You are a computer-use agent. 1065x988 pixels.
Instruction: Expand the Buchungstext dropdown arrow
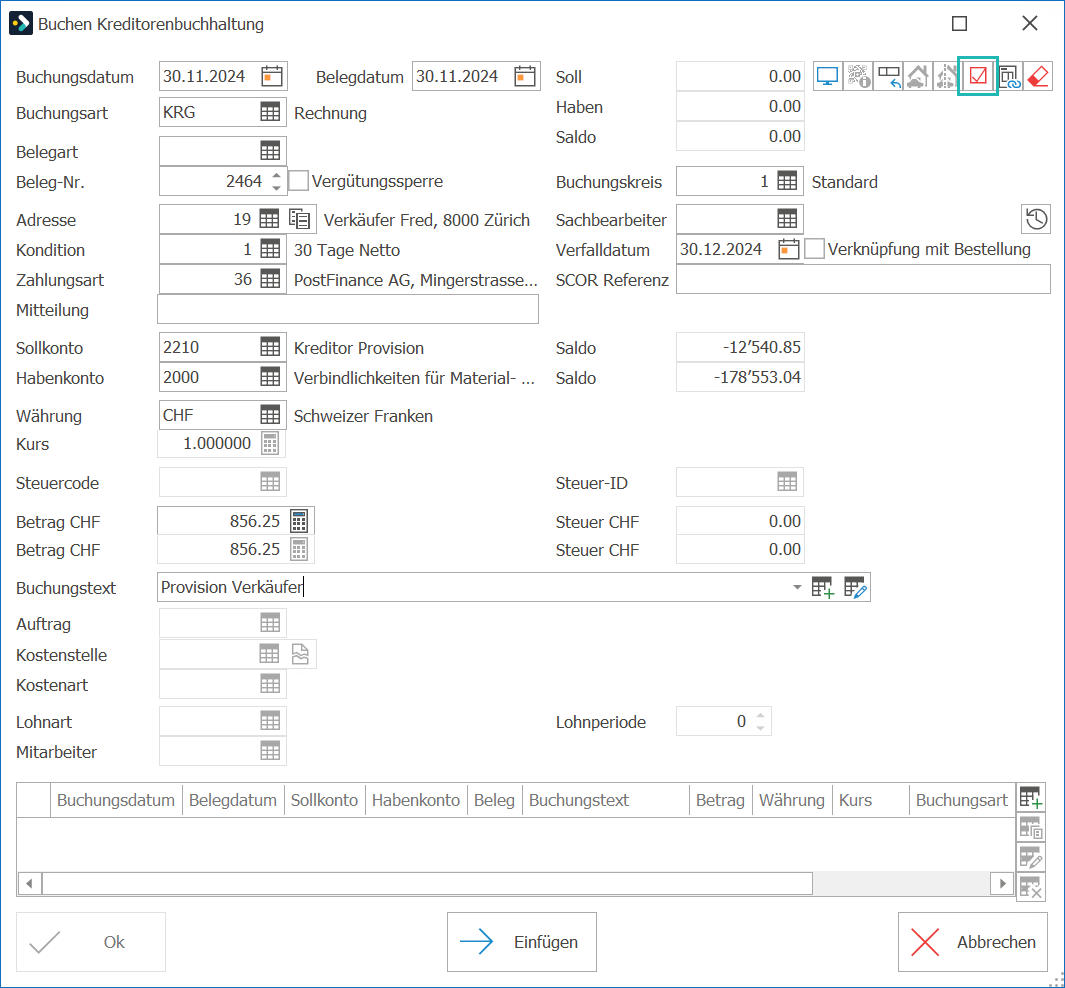(x=797, y=587)
